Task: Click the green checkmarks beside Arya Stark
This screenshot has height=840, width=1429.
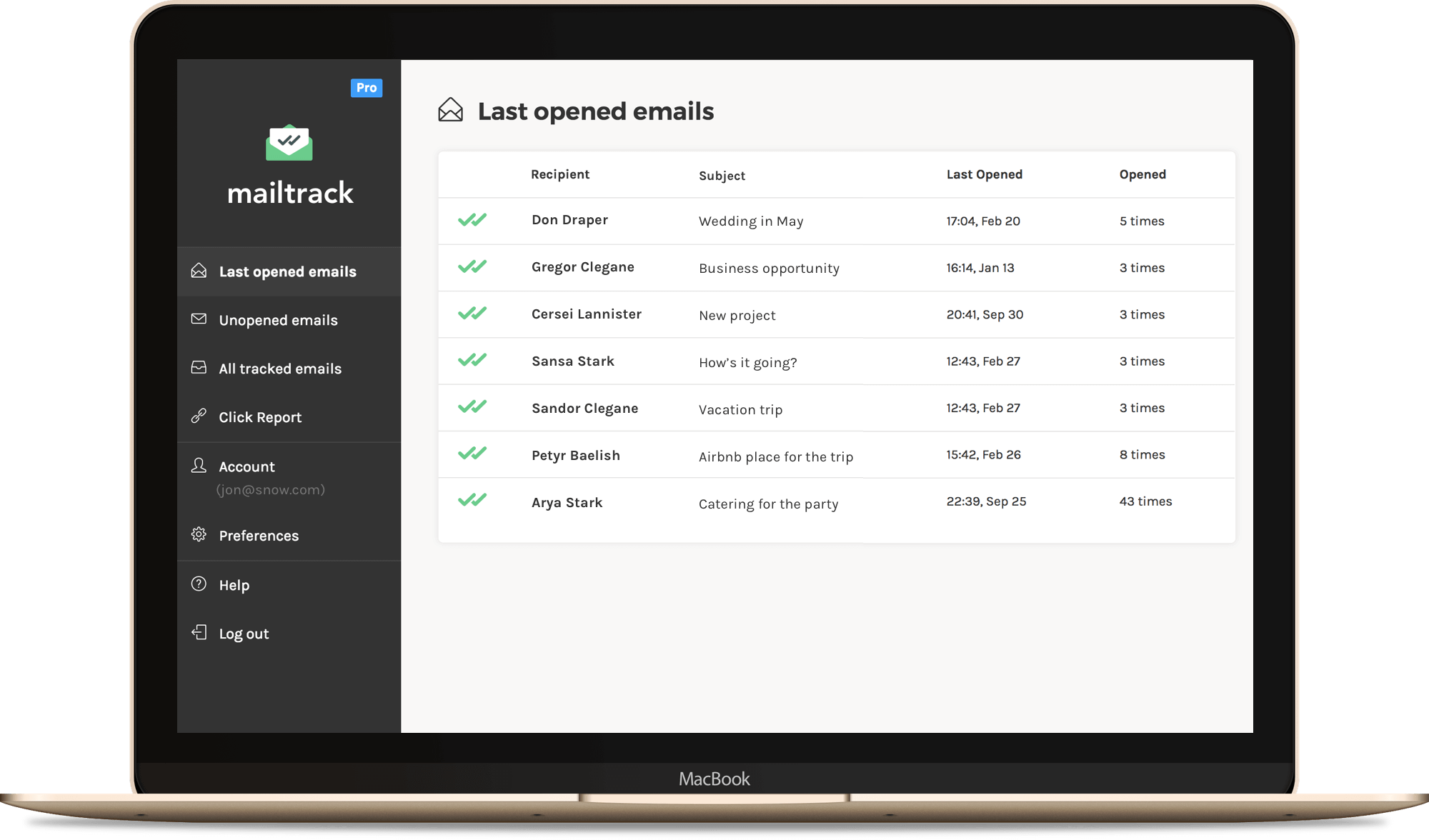Action: coord(472,501)
